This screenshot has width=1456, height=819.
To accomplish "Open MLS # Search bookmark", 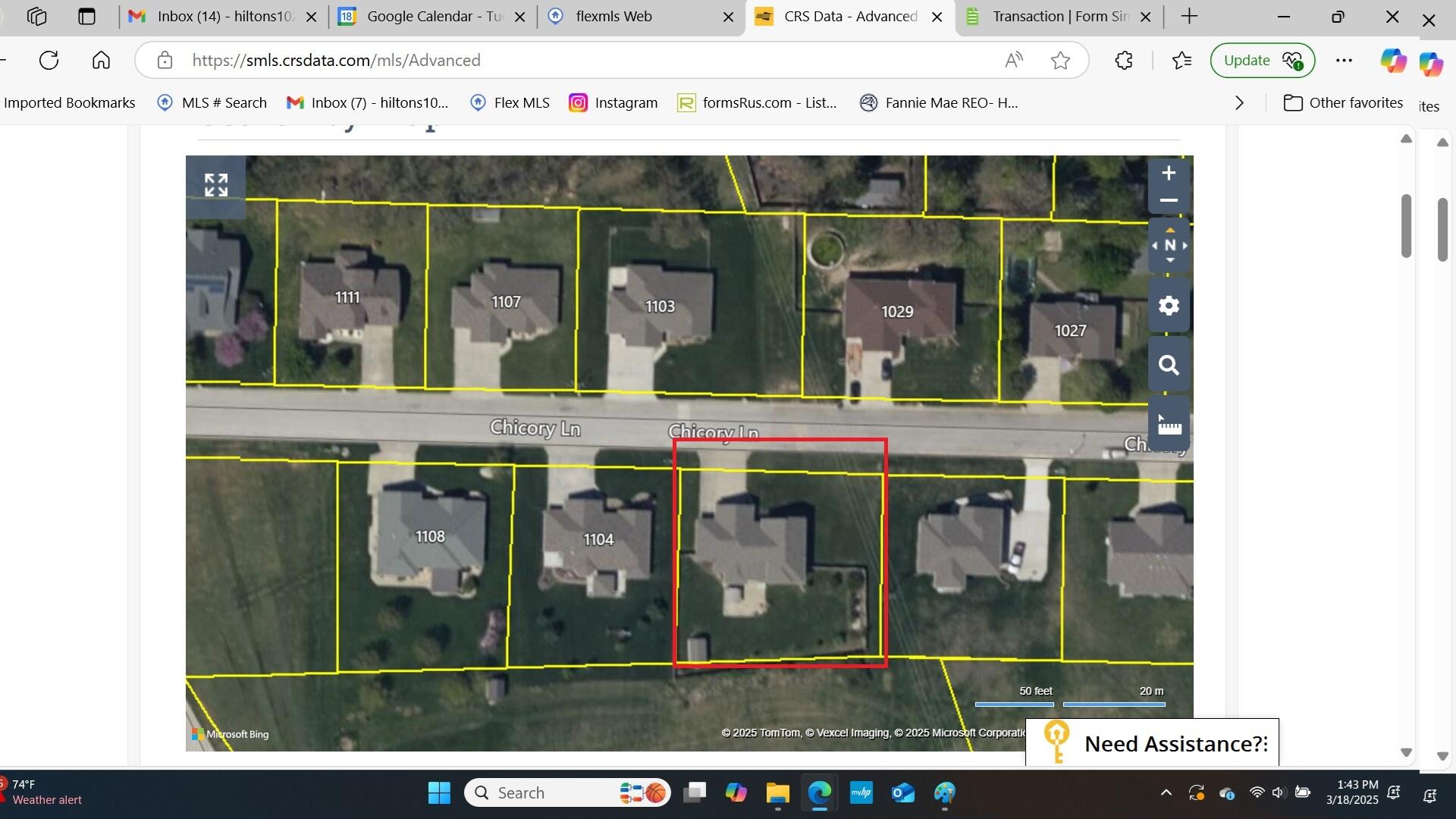I will [x=212, y=103].
